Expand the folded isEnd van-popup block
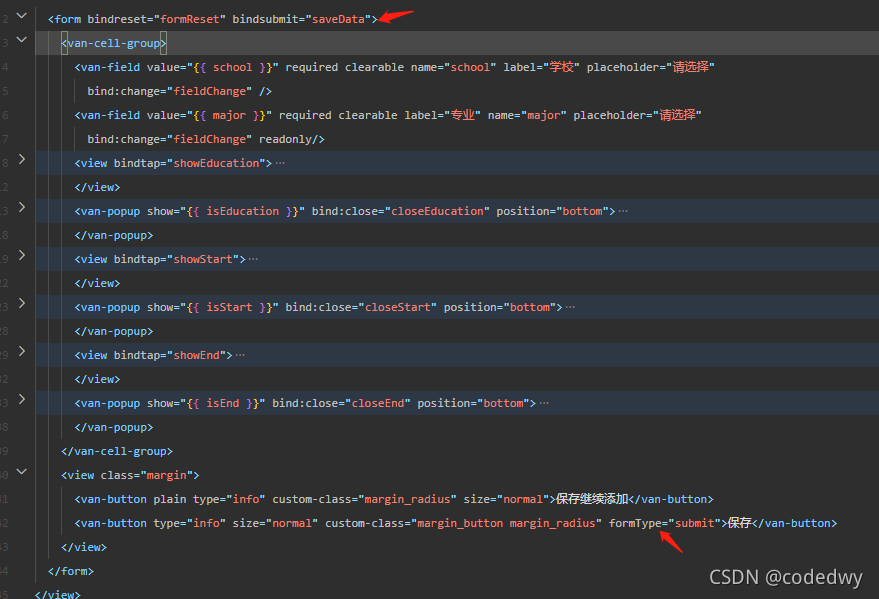The height and width of the screenshot is (599, 879). point(21,399)
